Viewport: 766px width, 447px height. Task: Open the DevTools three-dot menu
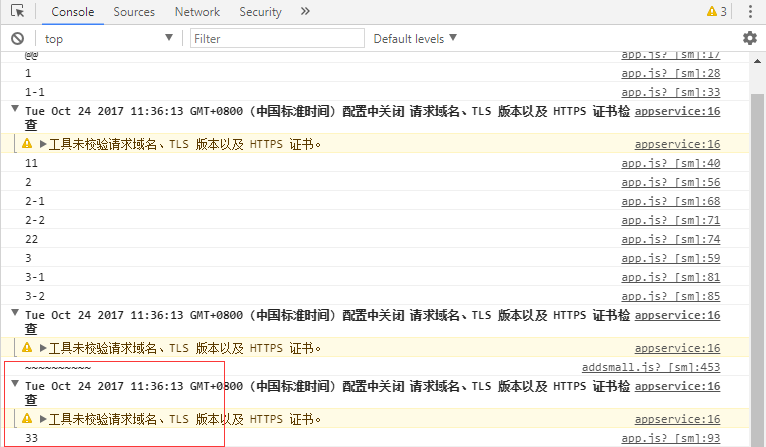(x=749, y=12)
